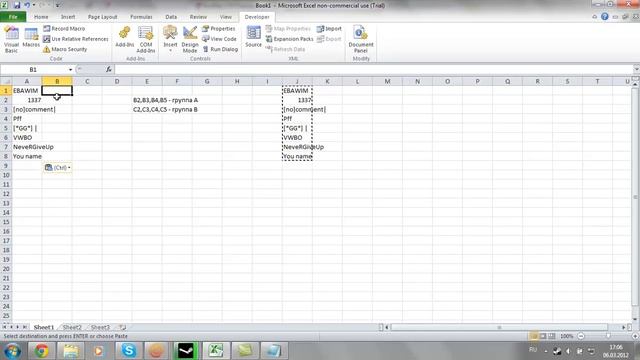Switch to the Insert tab
Viewport: 640px width, 360px height.
click(x=68, y=17)
